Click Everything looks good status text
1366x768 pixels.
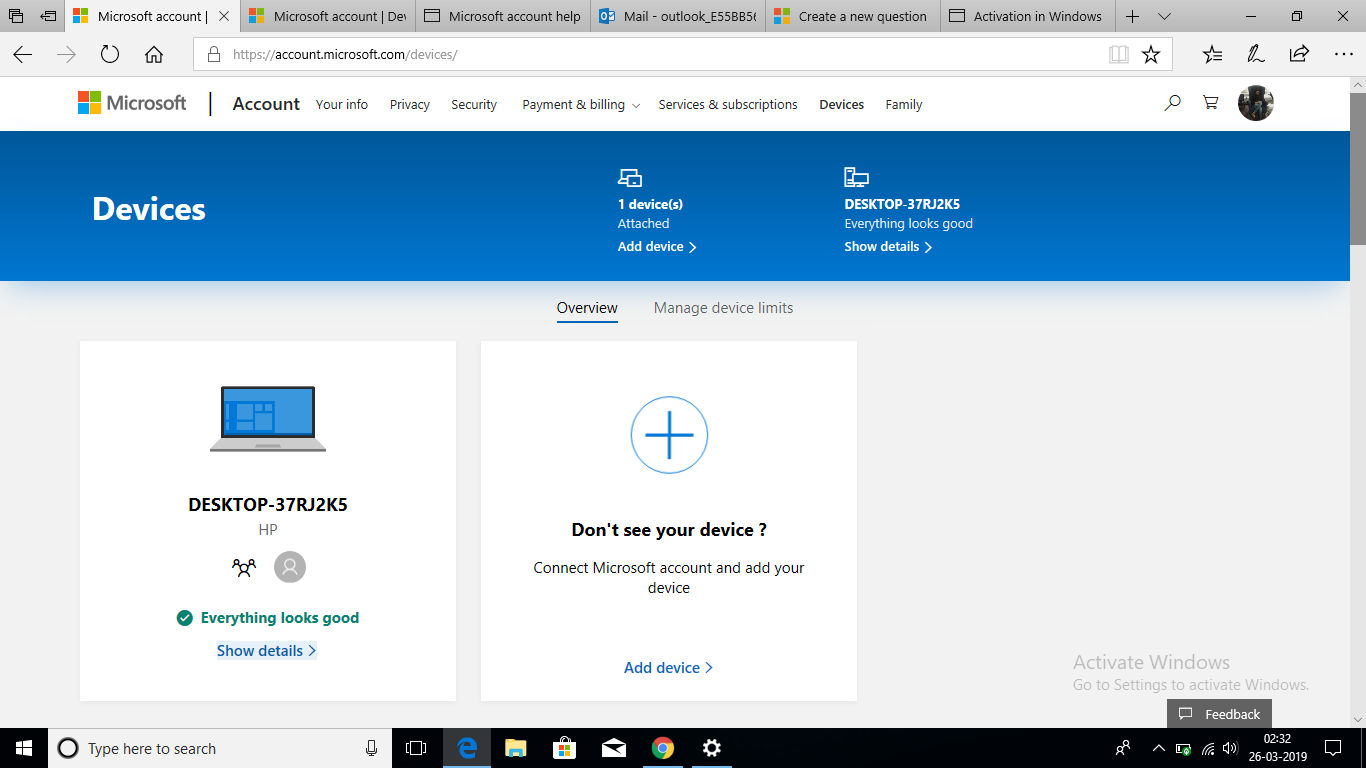pos(280,618)
